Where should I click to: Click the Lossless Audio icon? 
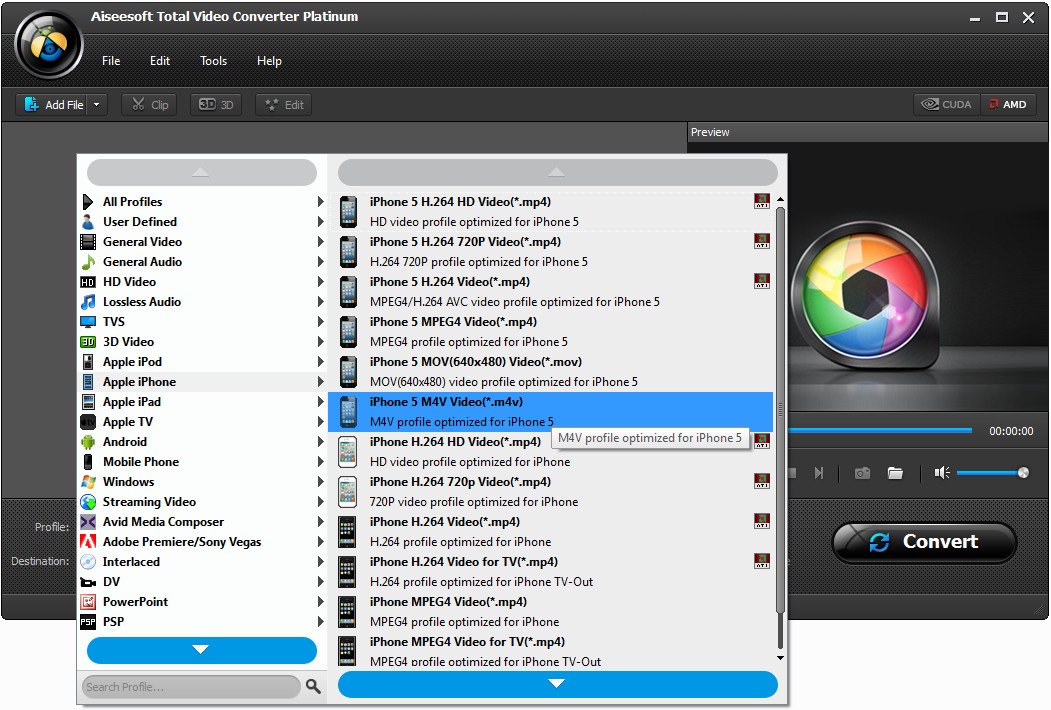88,302
